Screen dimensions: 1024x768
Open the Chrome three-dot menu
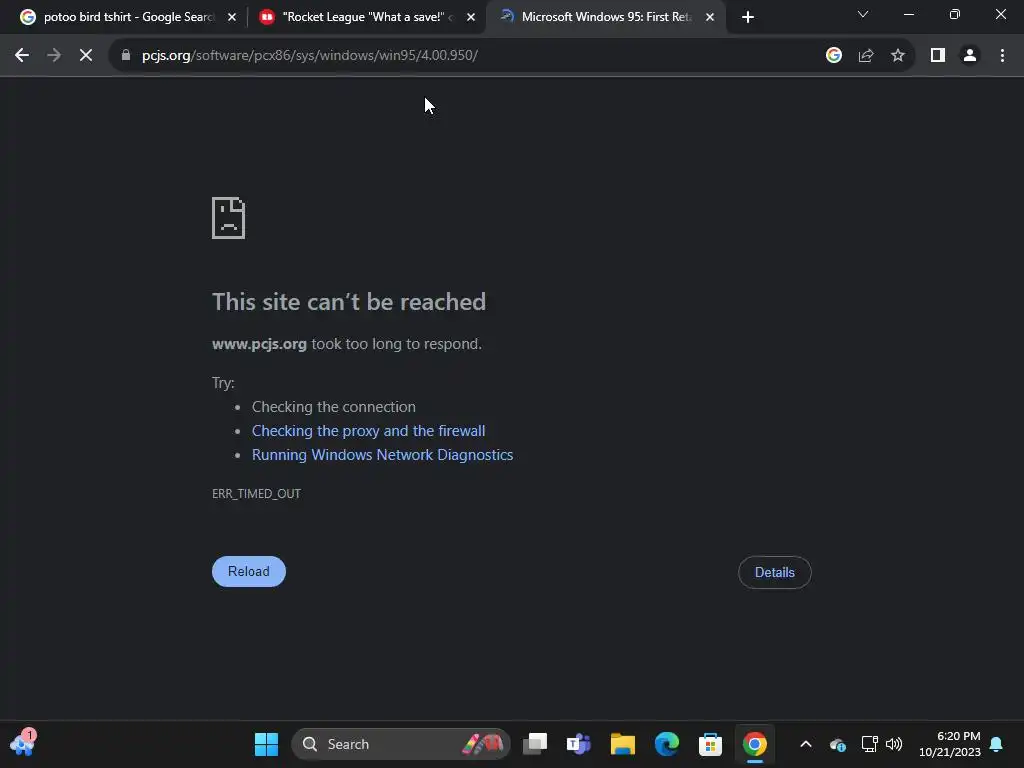[x=1002, y=56]
